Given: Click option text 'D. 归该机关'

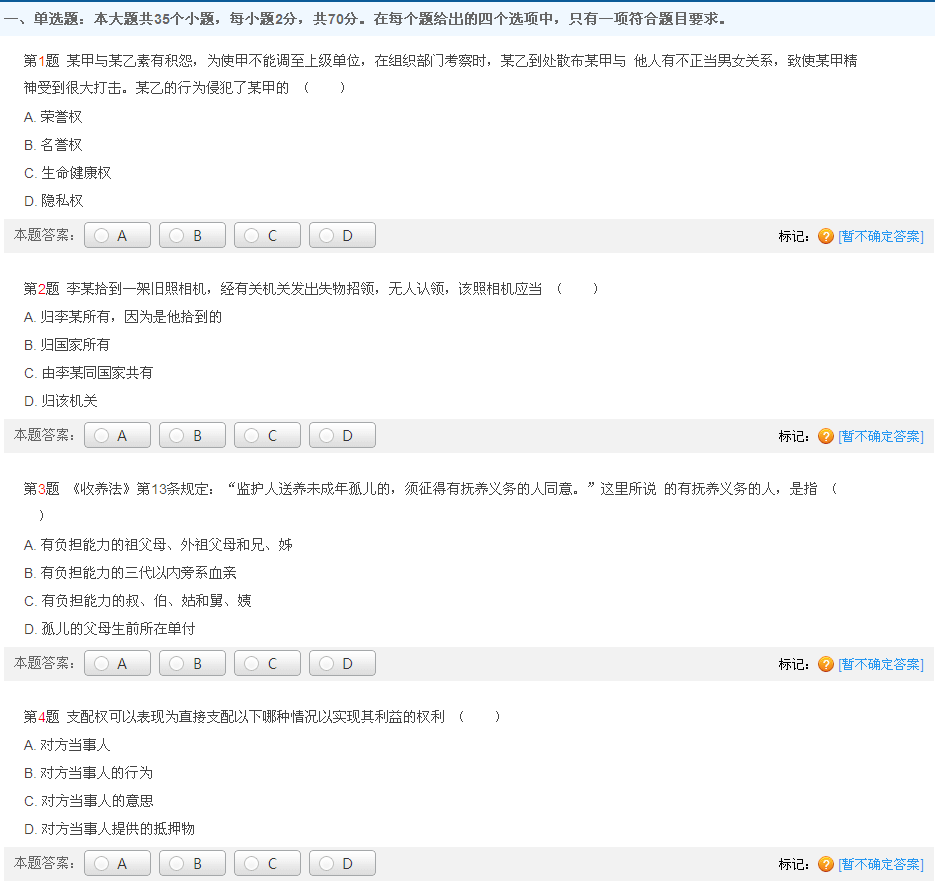Looking at the screenshot, I should pyautogui.click(x=60, y=401).
